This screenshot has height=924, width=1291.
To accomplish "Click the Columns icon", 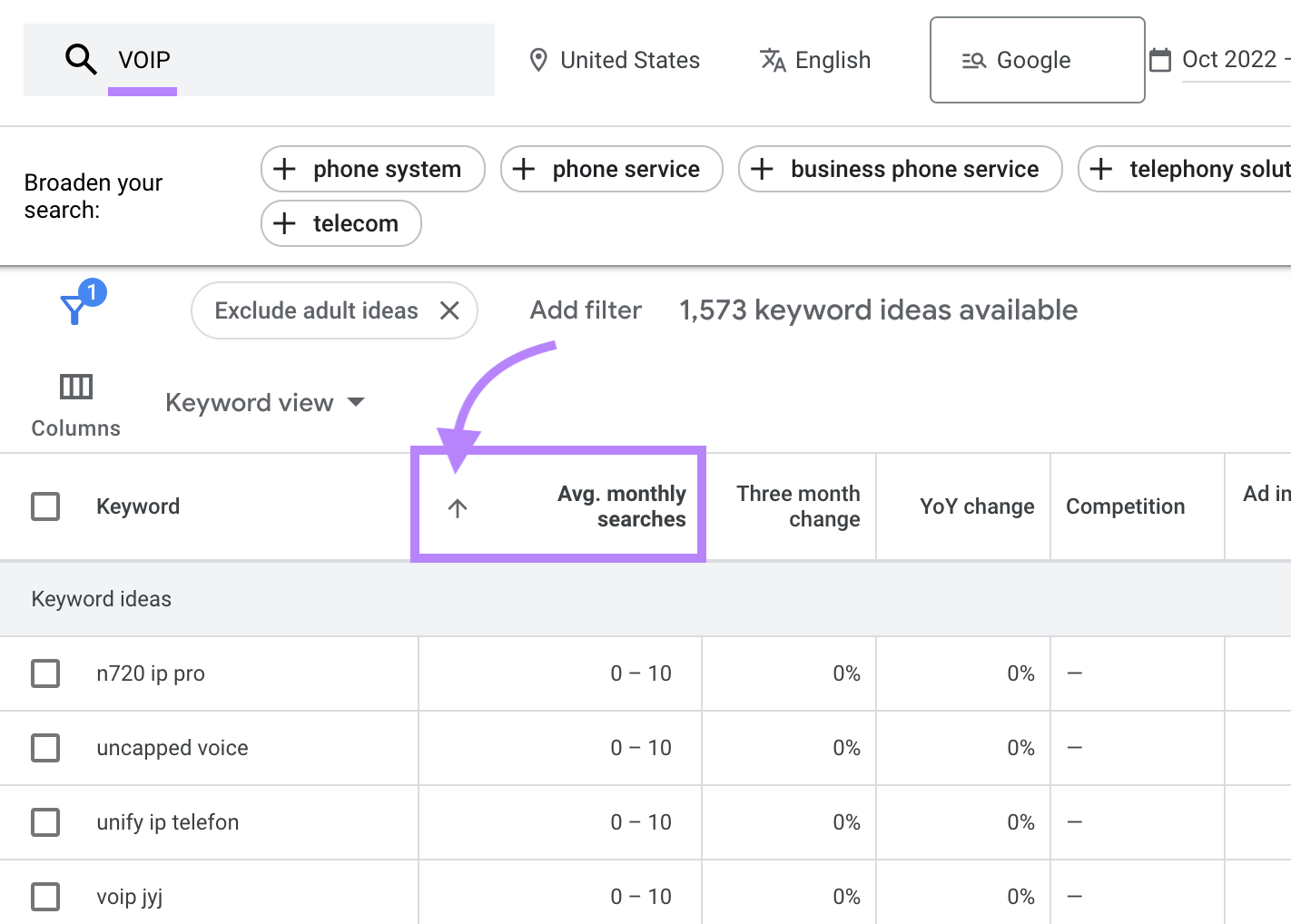I will 75,387.
